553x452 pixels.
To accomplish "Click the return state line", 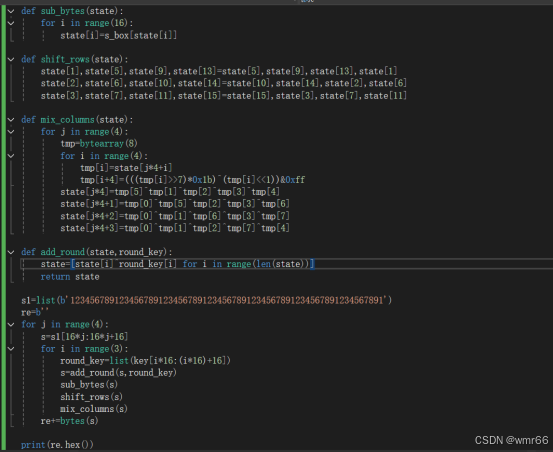I will coord(70,277).
